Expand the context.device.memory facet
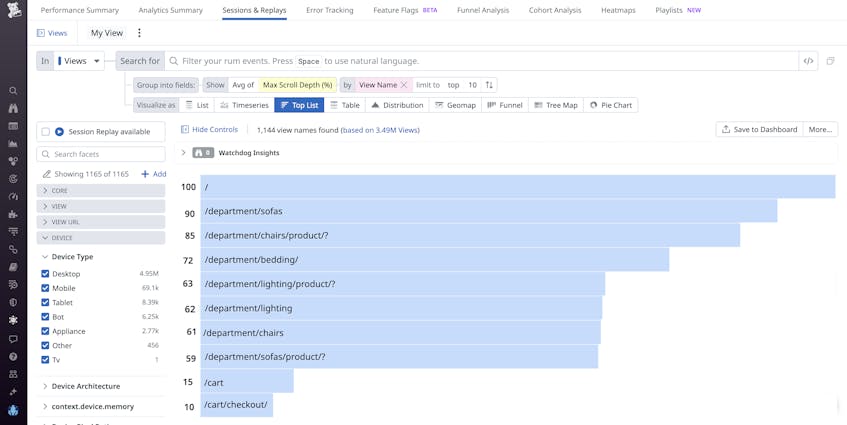Viewport: 847px width, 425px height. [88, 407]
